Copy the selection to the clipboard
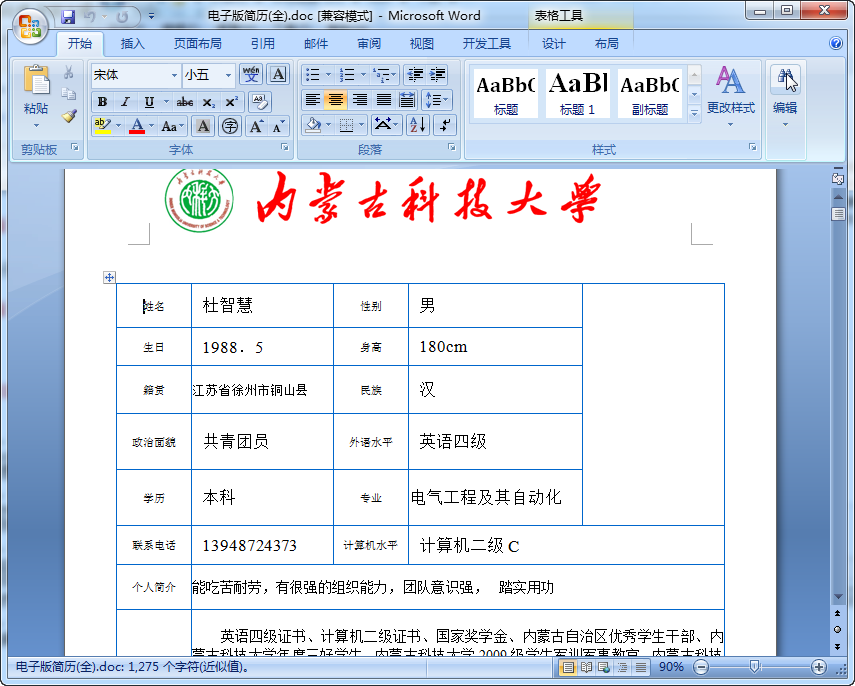Image resolution: width=855 pixels, height=686 pixels. click(69, 94)
